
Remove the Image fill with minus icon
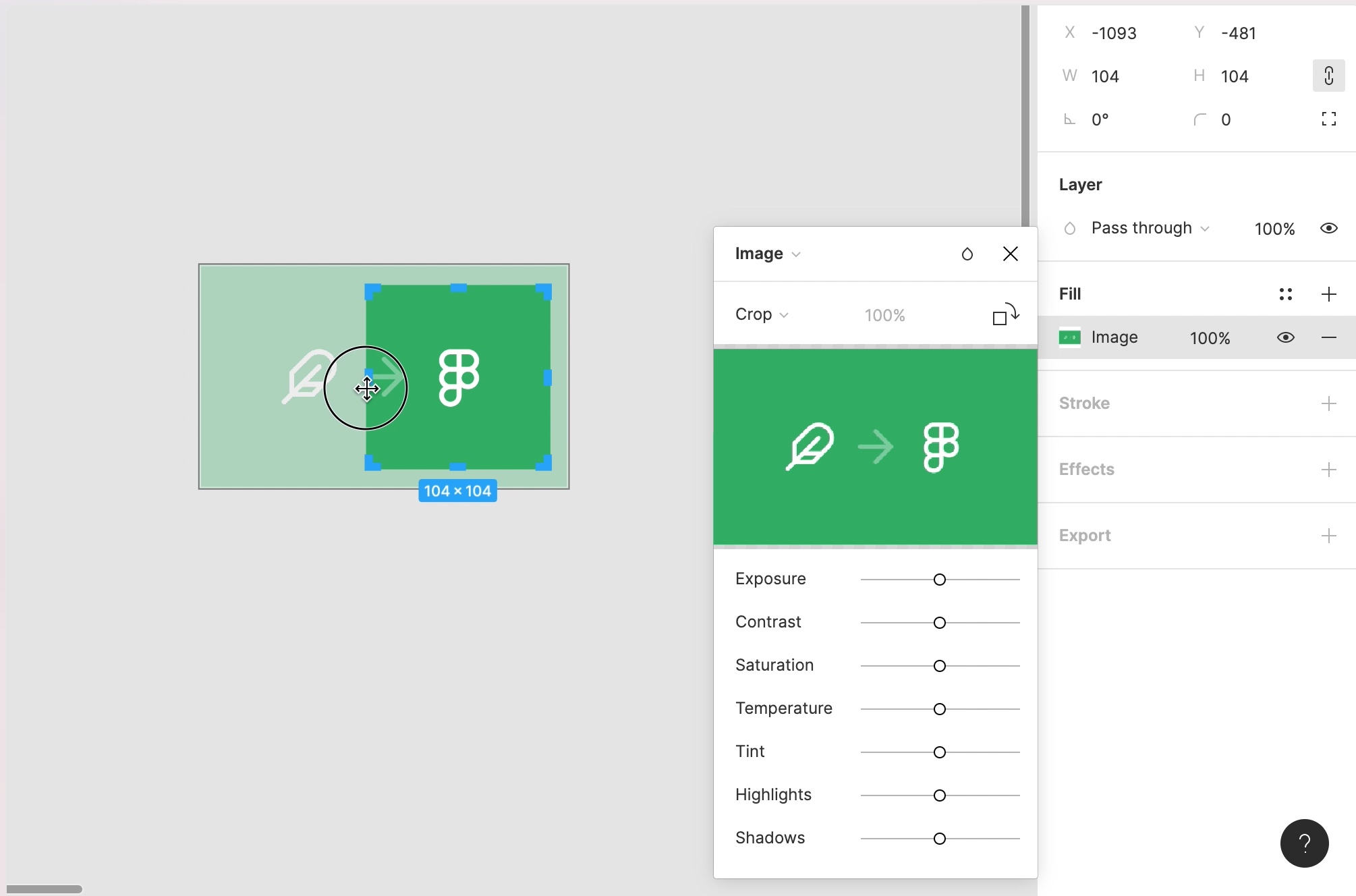point(1328,337)
